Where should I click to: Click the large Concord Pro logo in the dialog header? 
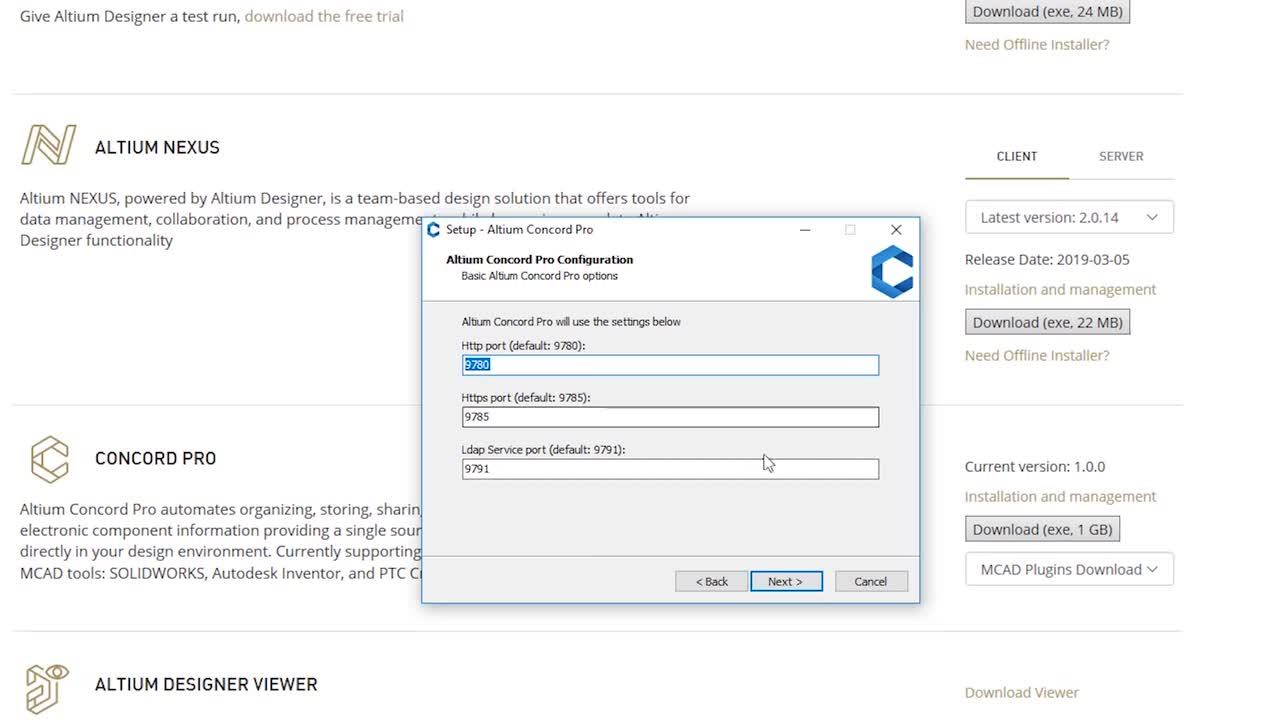[891, 272]
